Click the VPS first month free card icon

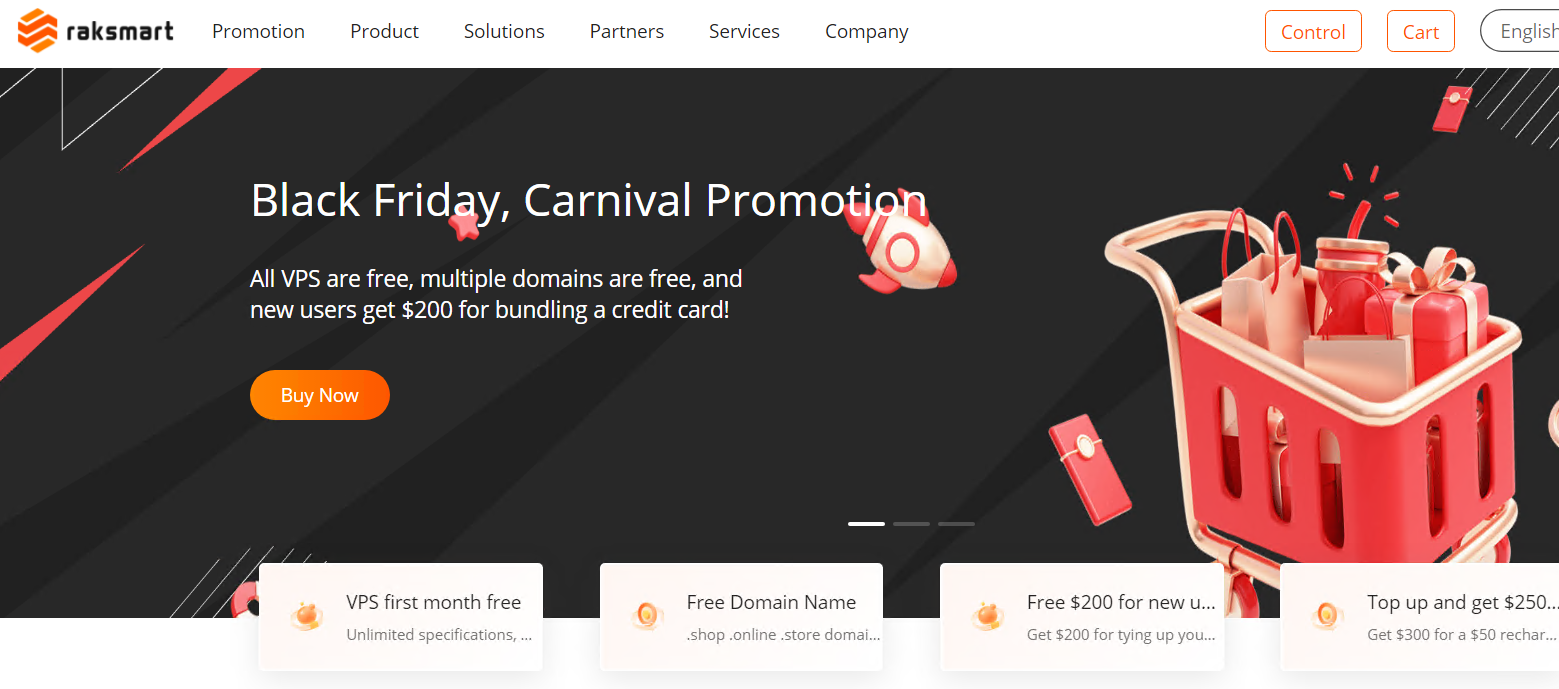tap(305, 616)
